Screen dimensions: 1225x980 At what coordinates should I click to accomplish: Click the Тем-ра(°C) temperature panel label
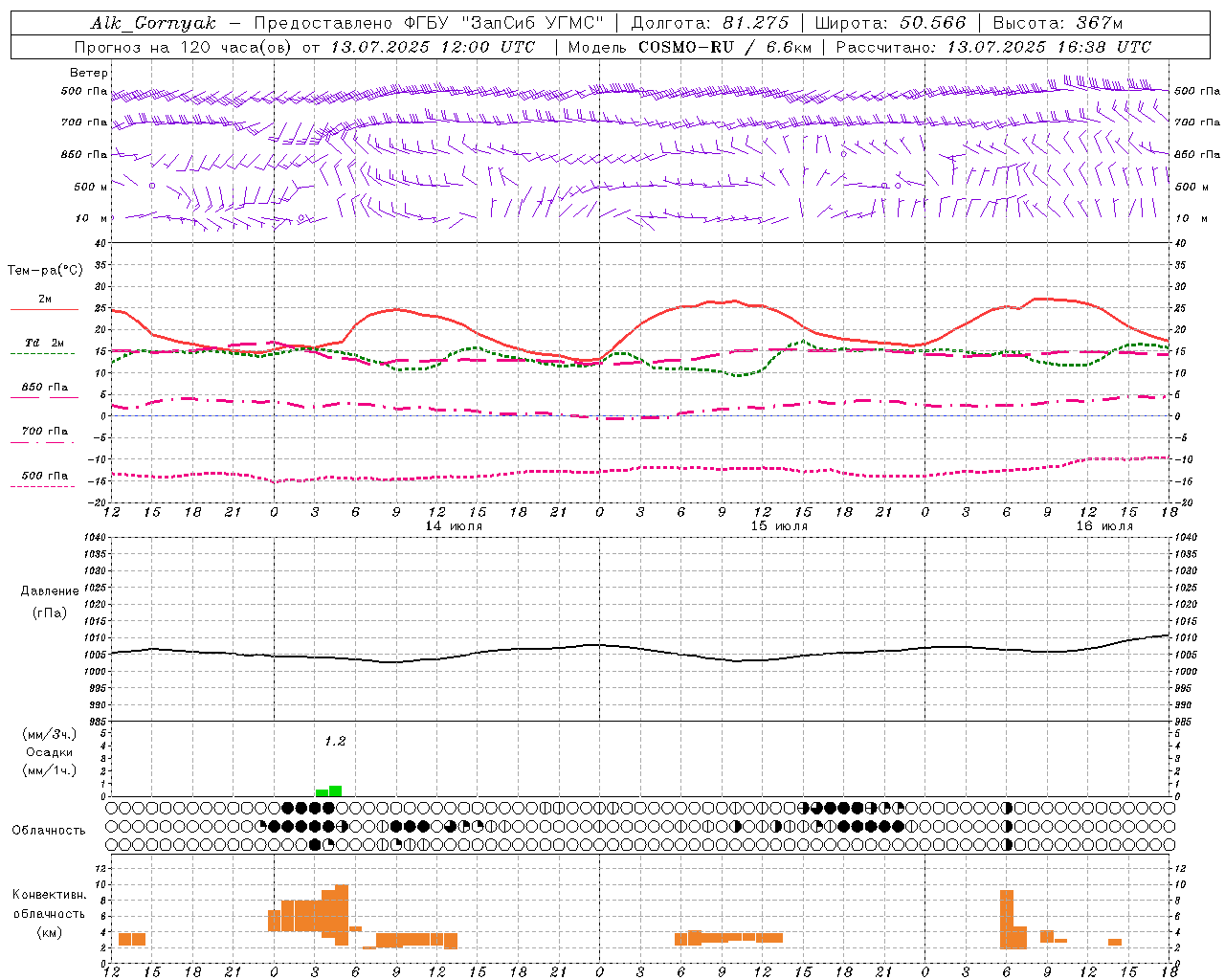pyautogui.click(x=45, y=271)
